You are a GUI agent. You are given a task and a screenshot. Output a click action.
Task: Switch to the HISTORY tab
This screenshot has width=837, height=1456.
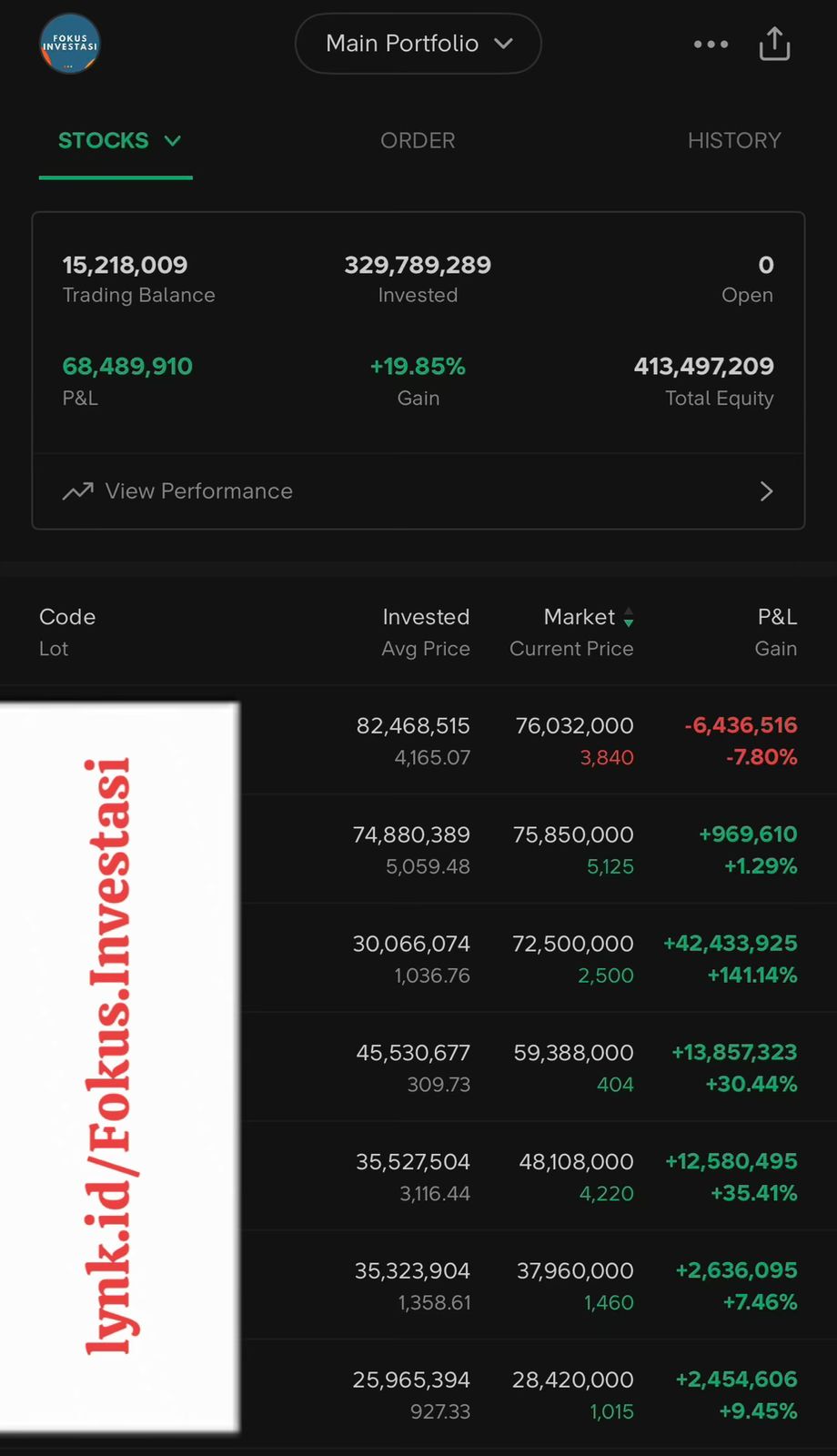734,141
